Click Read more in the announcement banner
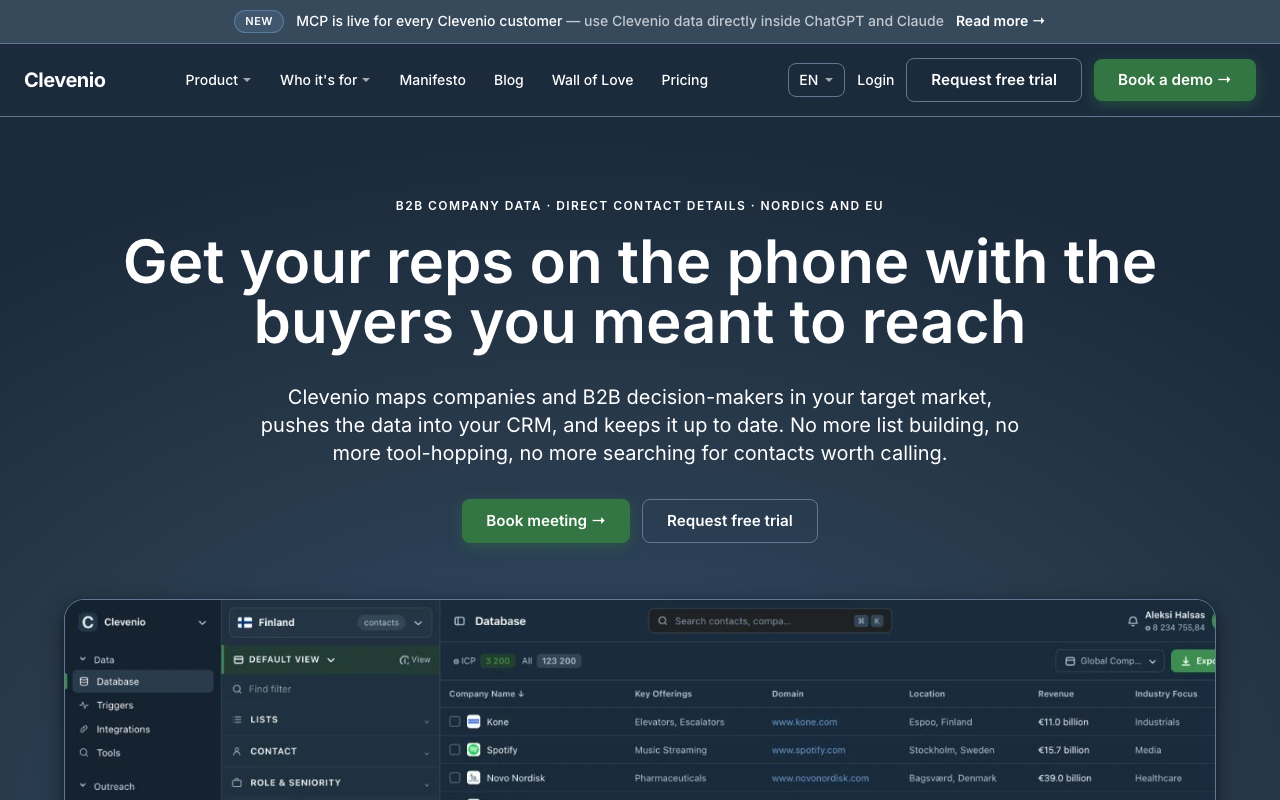Screen dimensions: 1280x800 click(x=1000, y=21)
